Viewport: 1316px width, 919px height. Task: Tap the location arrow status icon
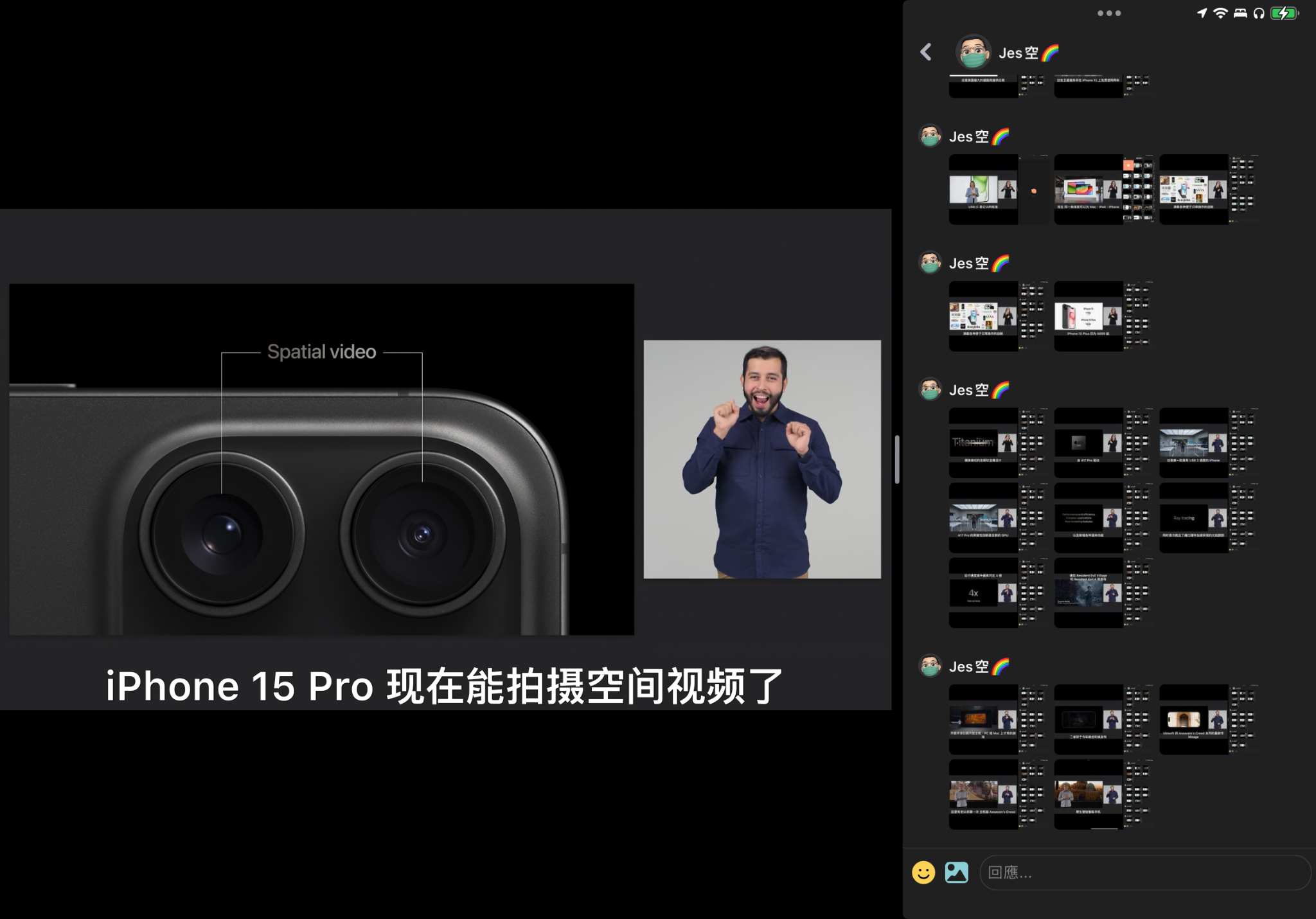[1201, 13]
